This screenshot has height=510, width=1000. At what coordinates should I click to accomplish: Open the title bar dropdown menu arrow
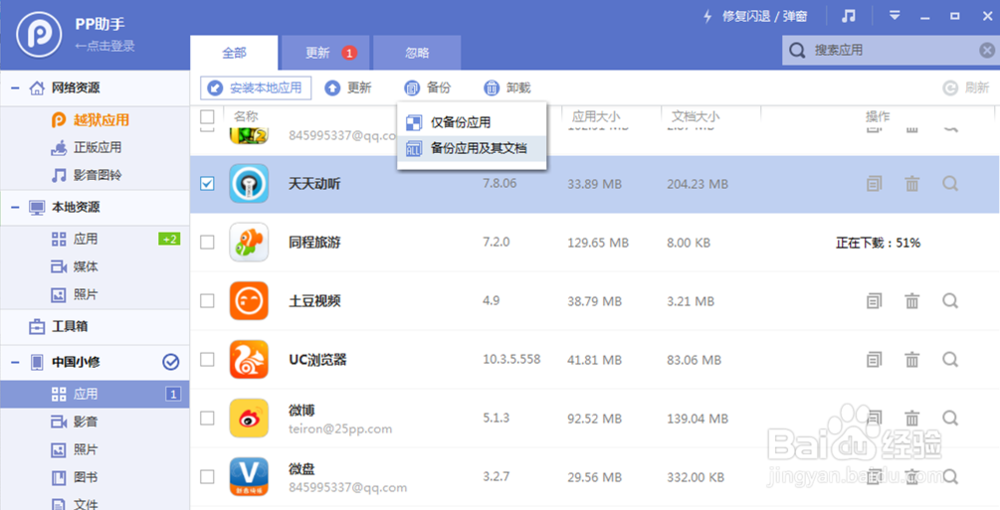click(895, 15)
